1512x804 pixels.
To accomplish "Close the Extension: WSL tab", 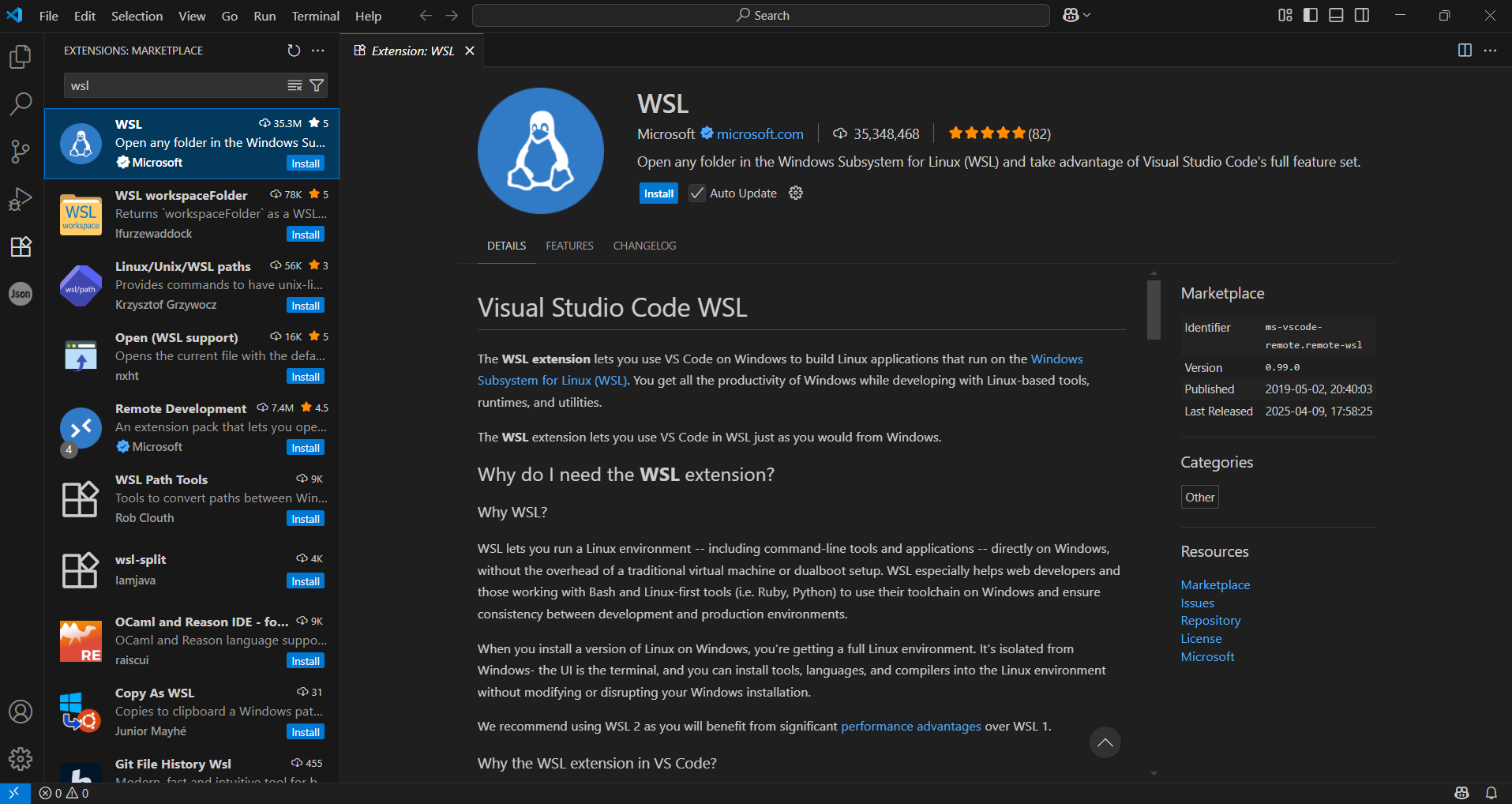I will click(x=470, y=51).
